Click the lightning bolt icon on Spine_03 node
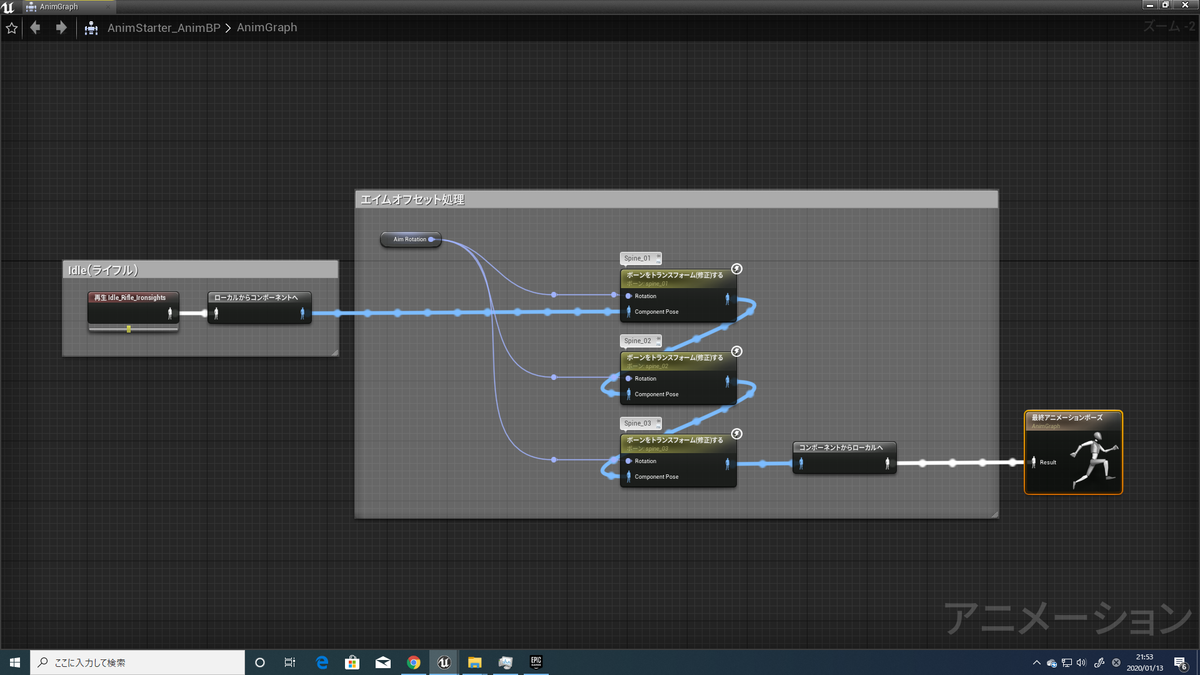 click(737, 433)
